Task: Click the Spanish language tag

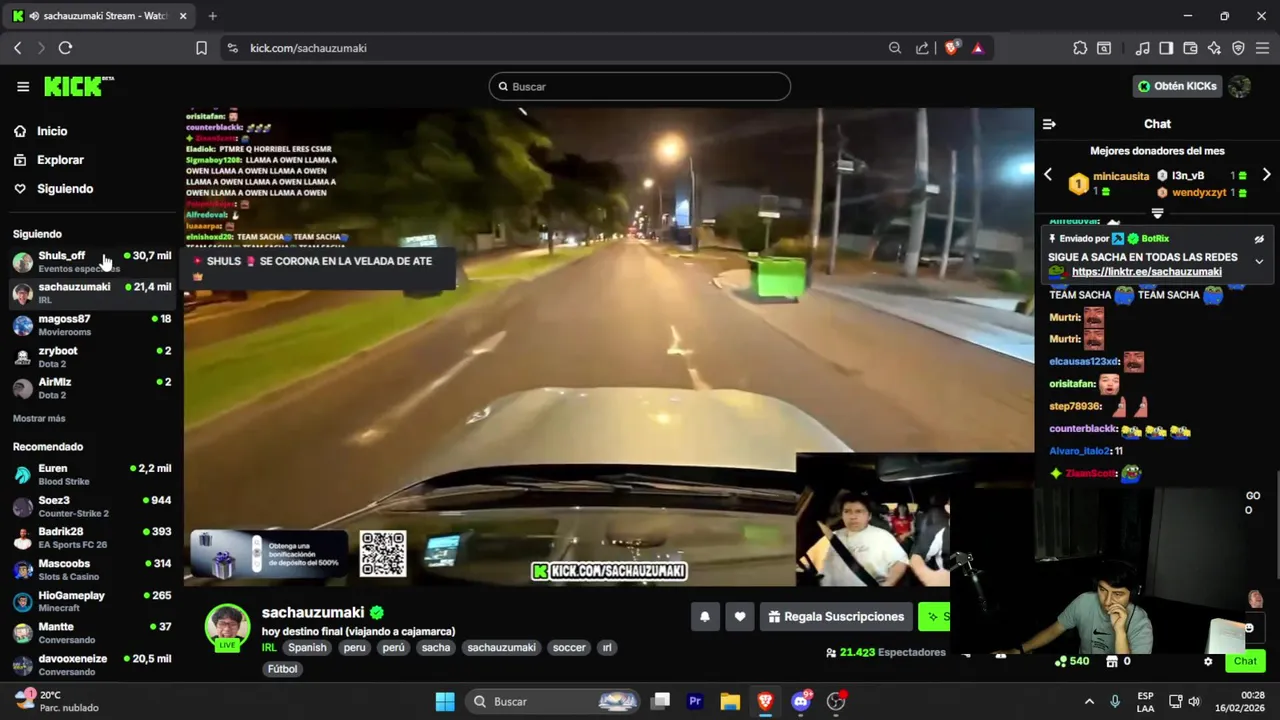Action: 307,648
